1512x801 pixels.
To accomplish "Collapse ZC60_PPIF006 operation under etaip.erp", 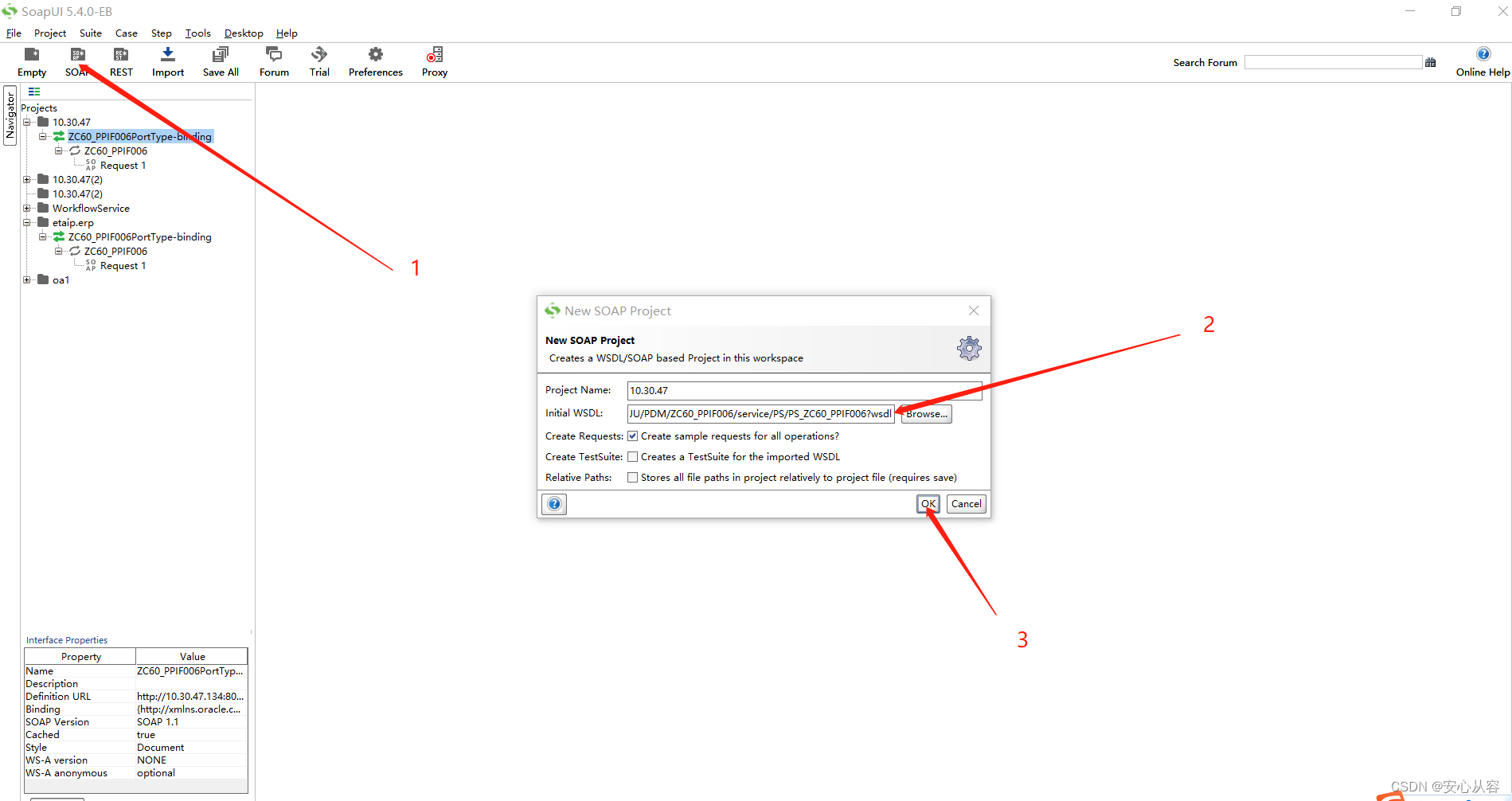I will 59,252.
